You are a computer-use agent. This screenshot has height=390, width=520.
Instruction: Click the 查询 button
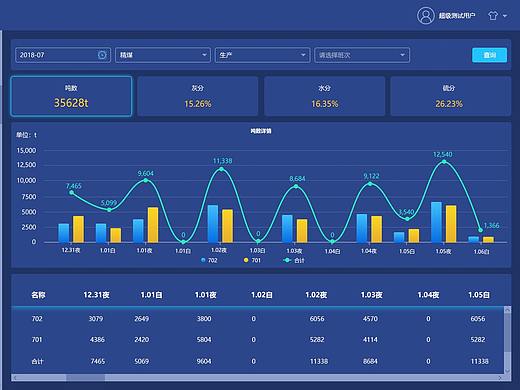pos(489,55)
